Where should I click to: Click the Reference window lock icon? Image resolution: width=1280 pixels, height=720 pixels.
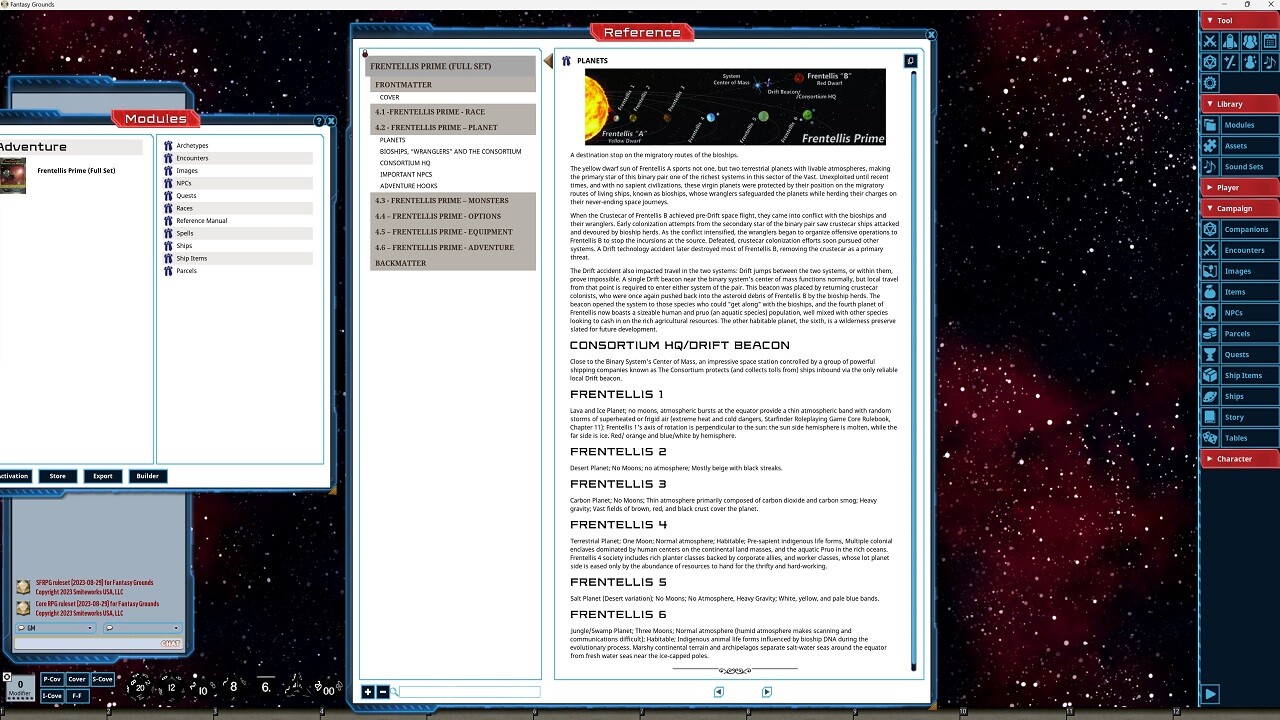[365, 54]
